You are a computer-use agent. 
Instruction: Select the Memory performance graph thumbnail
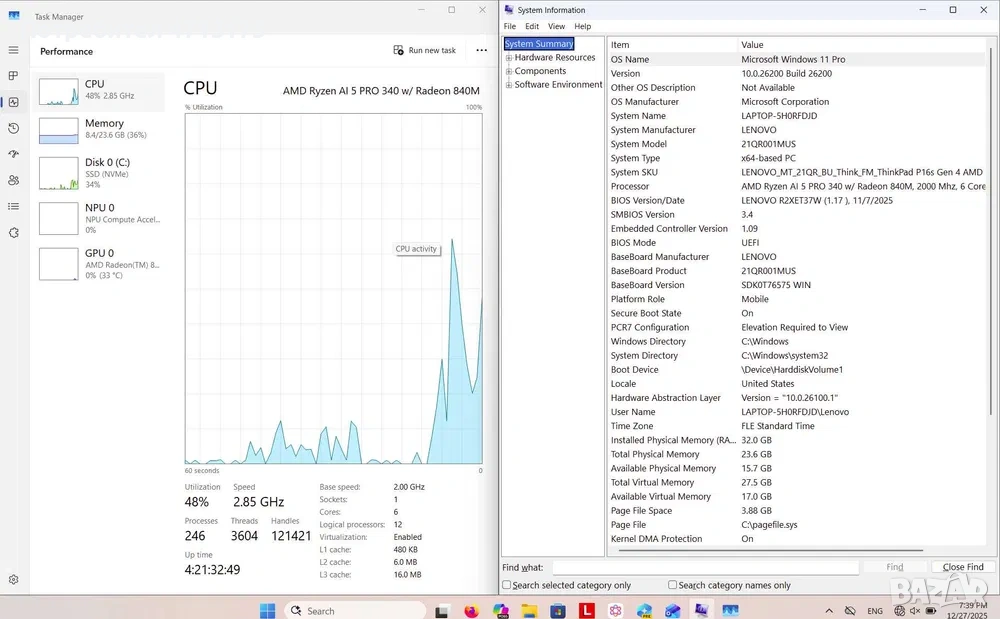[x=59, y=131]
